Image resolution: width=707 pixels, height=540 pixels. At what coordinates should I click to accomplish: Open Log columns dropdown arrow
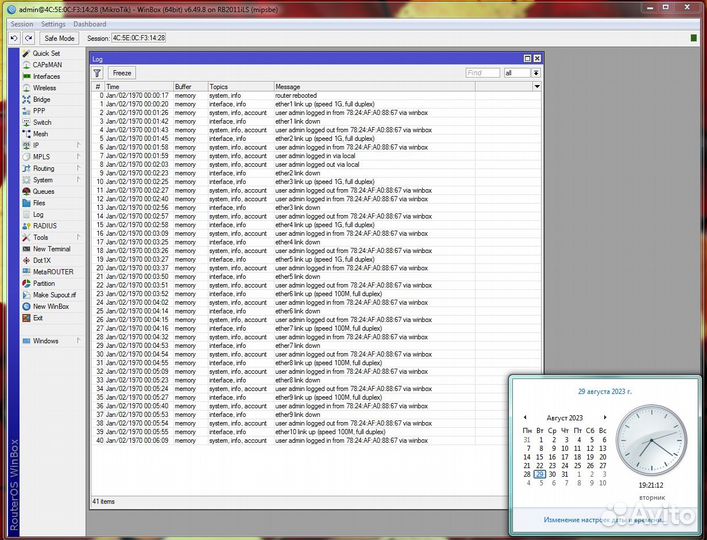[537, 87]
